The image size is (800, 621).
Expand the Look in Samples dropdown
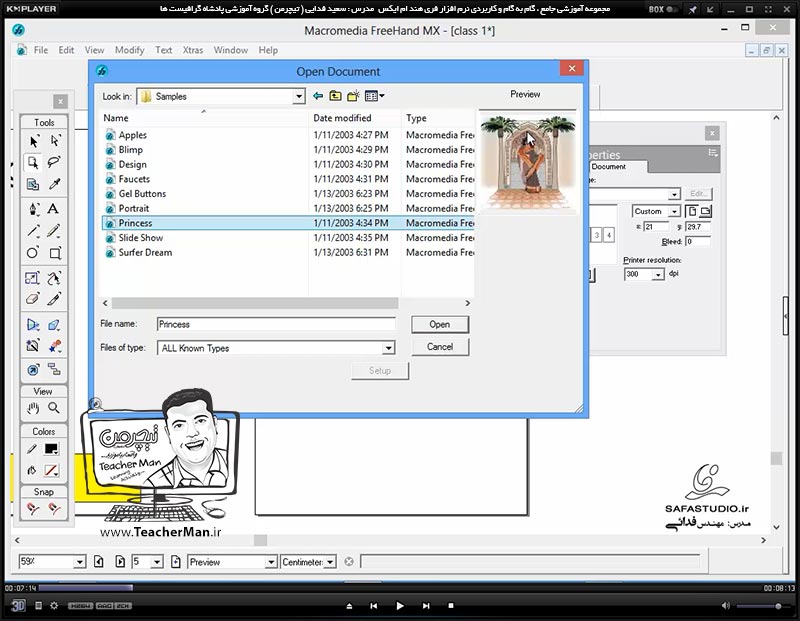pos(298,96)
